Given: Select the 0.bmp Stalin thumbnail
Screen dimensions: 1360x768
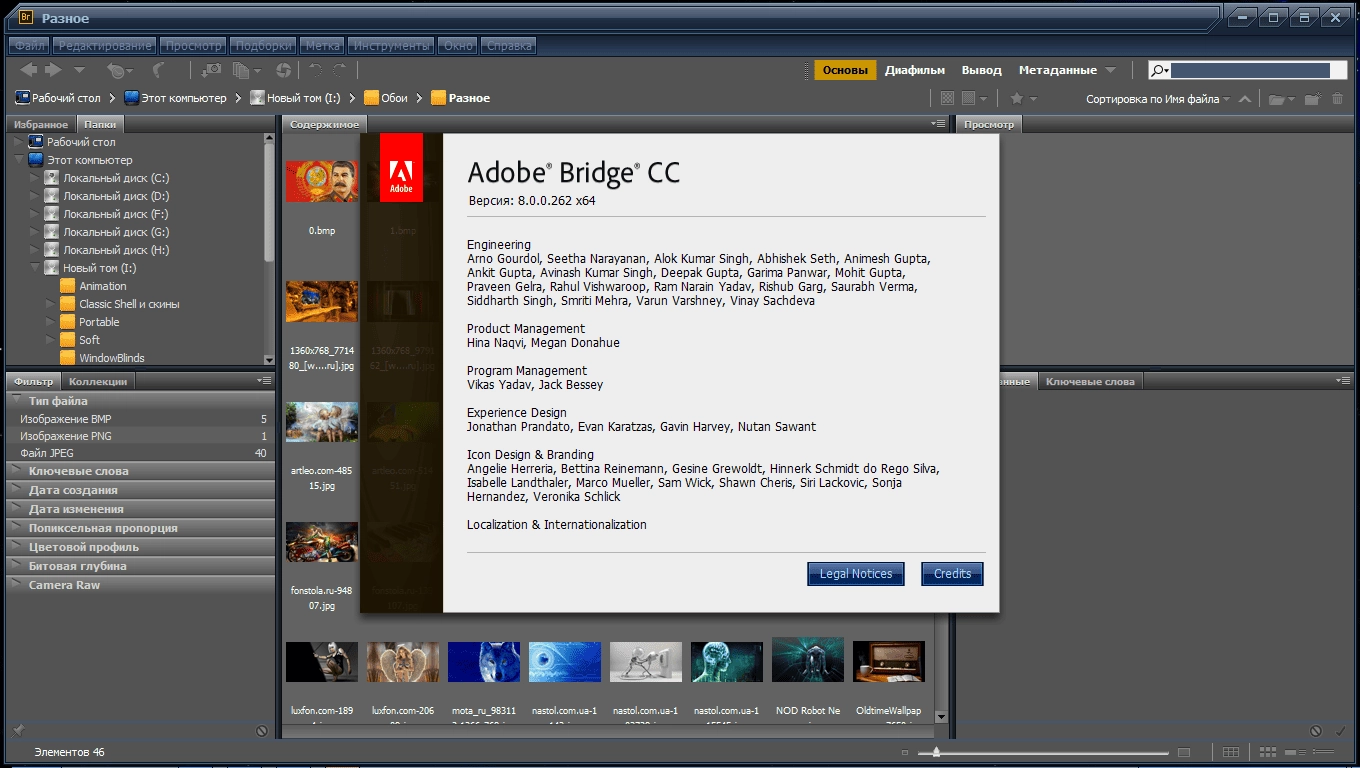Looking at the screenshot, I should point(322,180).
